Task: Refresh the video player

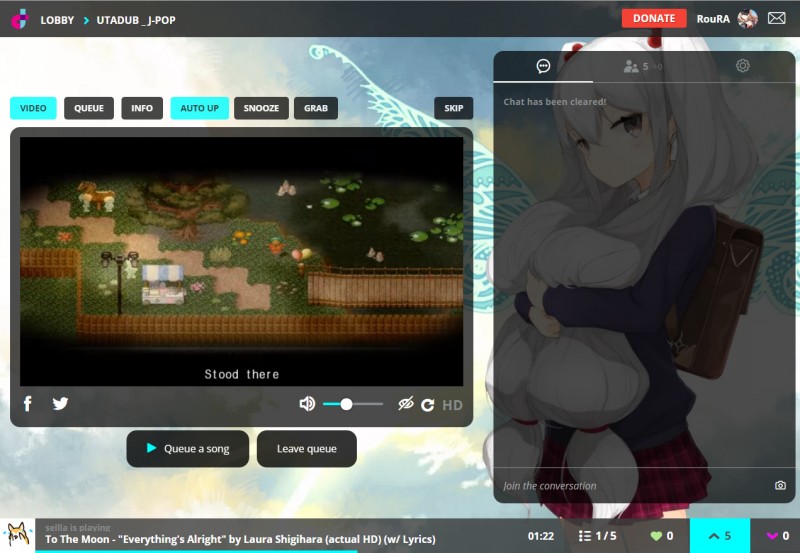Action: pyautogui.click(x=428, y=405)
